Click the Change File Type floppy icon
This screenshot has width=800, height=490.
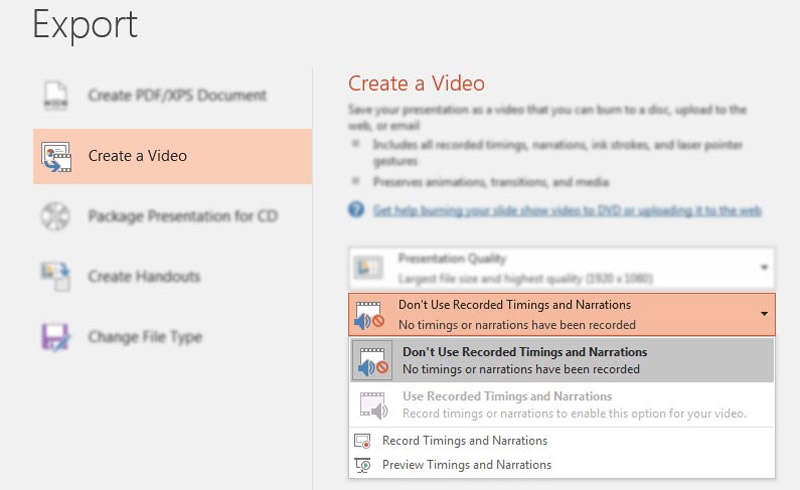coord(57,337)
